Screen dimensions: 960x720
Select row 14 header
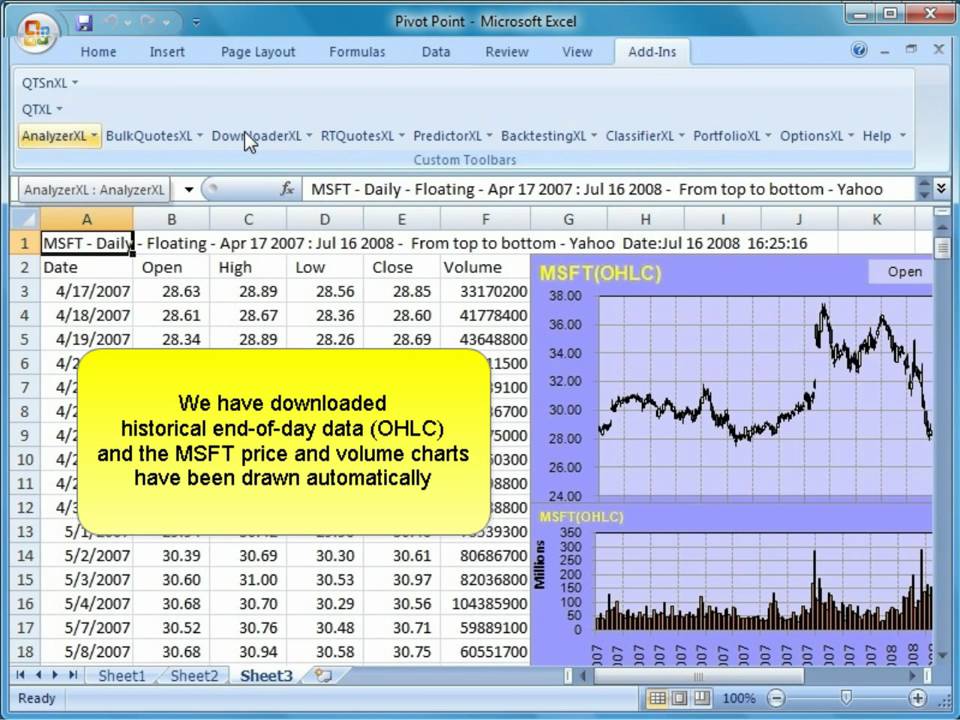point(24,555)
